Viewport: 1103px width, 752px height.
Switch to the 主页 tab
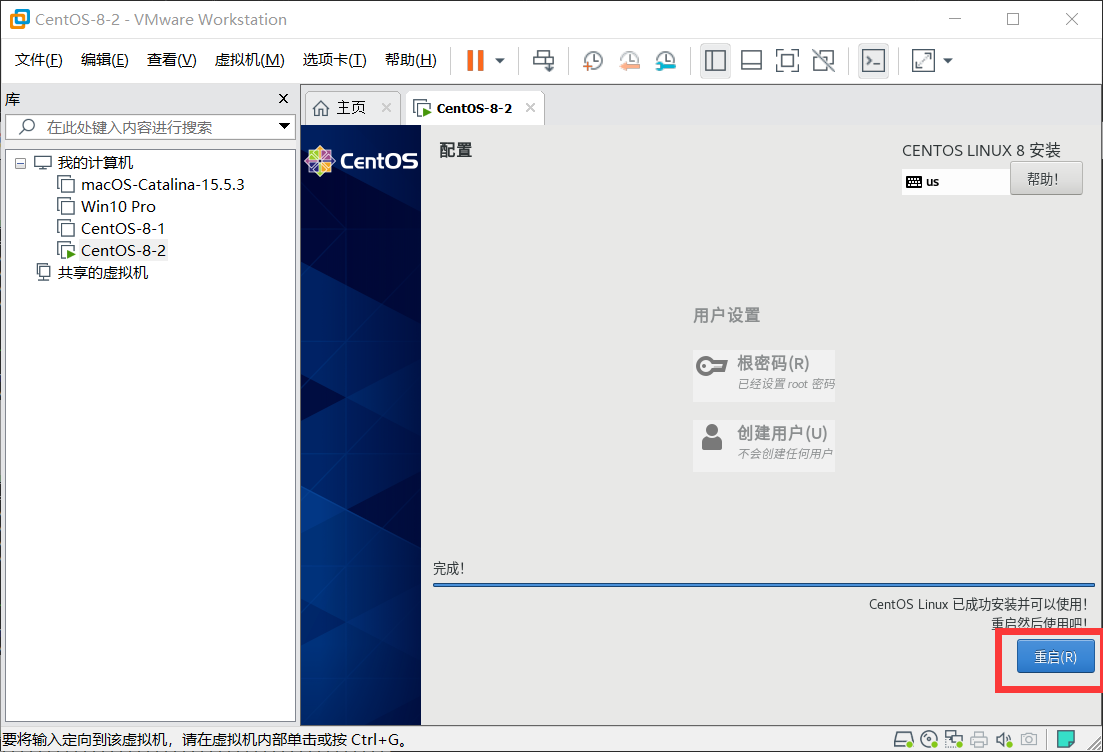tap(341, 108)
